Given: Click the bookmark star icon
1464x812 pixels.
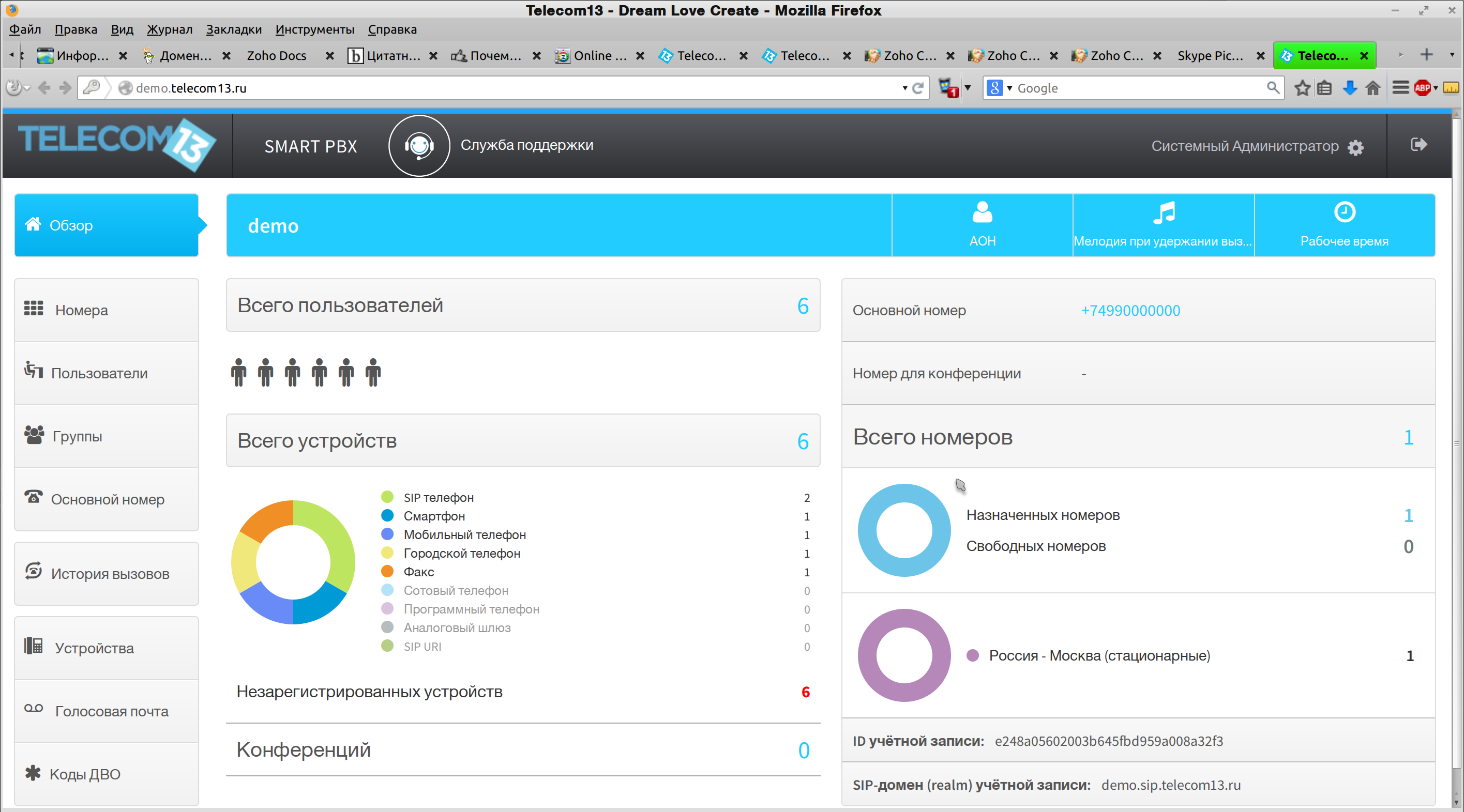Looking at the screenshot, I should click(x=1302, y=88).
